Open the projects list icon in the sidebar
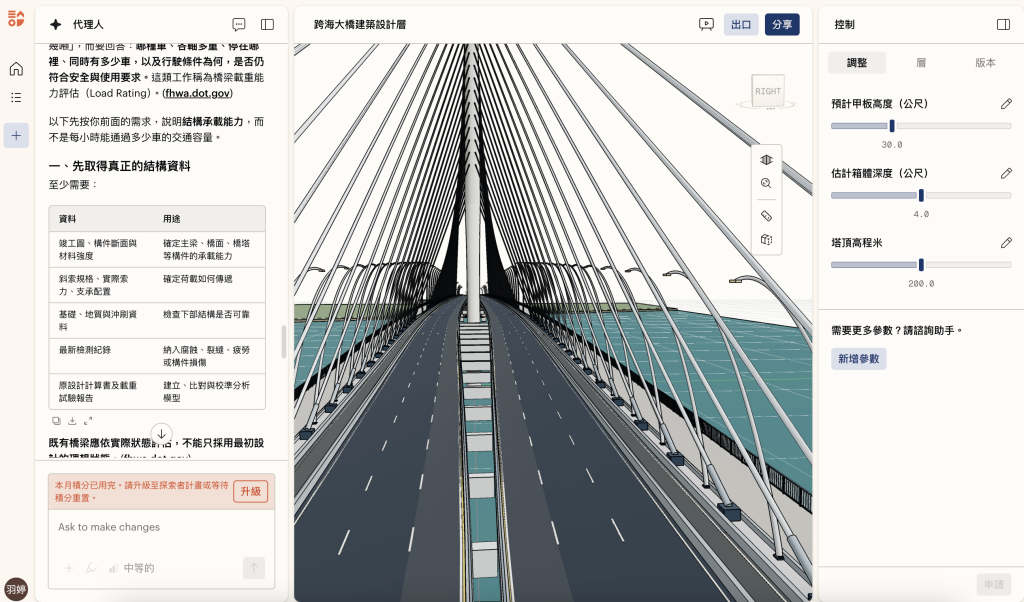The image size is (1024, 602). tap(16, 97)
